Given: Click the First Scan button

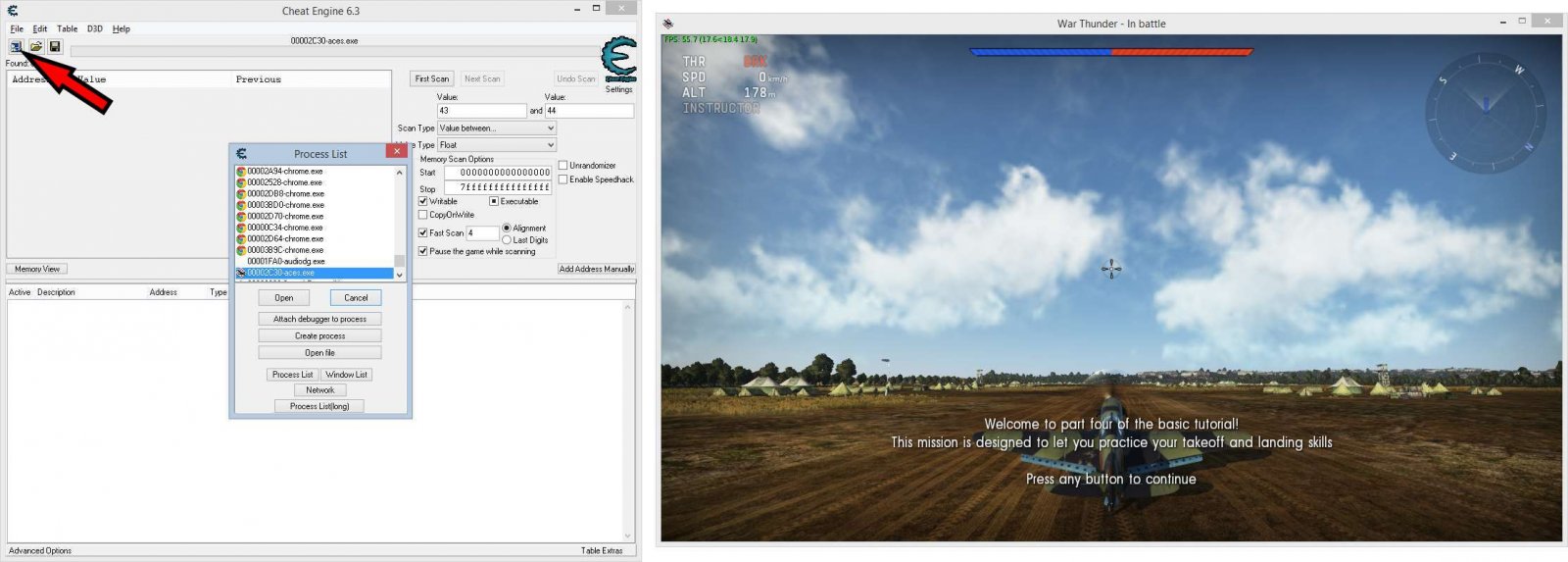Looking at the screenshot, I should (432, 78).
